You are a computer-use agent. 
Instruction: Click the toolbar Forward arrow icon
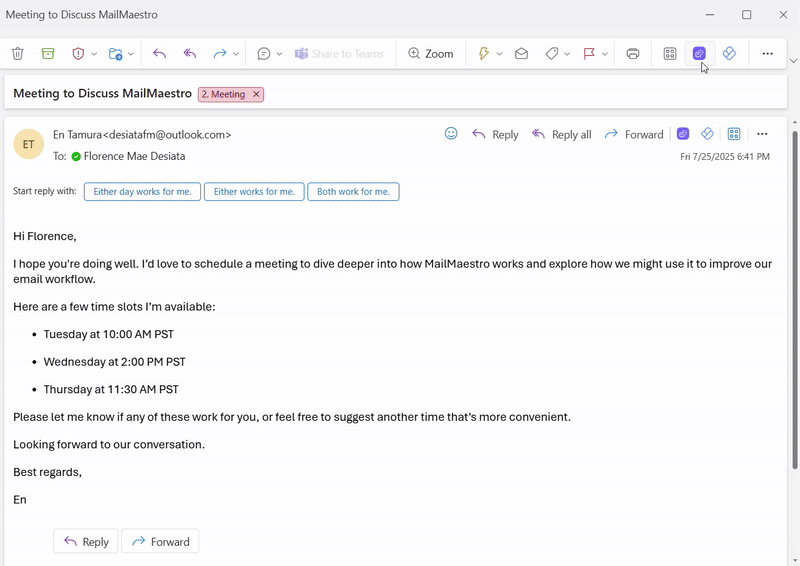(220, 53)
